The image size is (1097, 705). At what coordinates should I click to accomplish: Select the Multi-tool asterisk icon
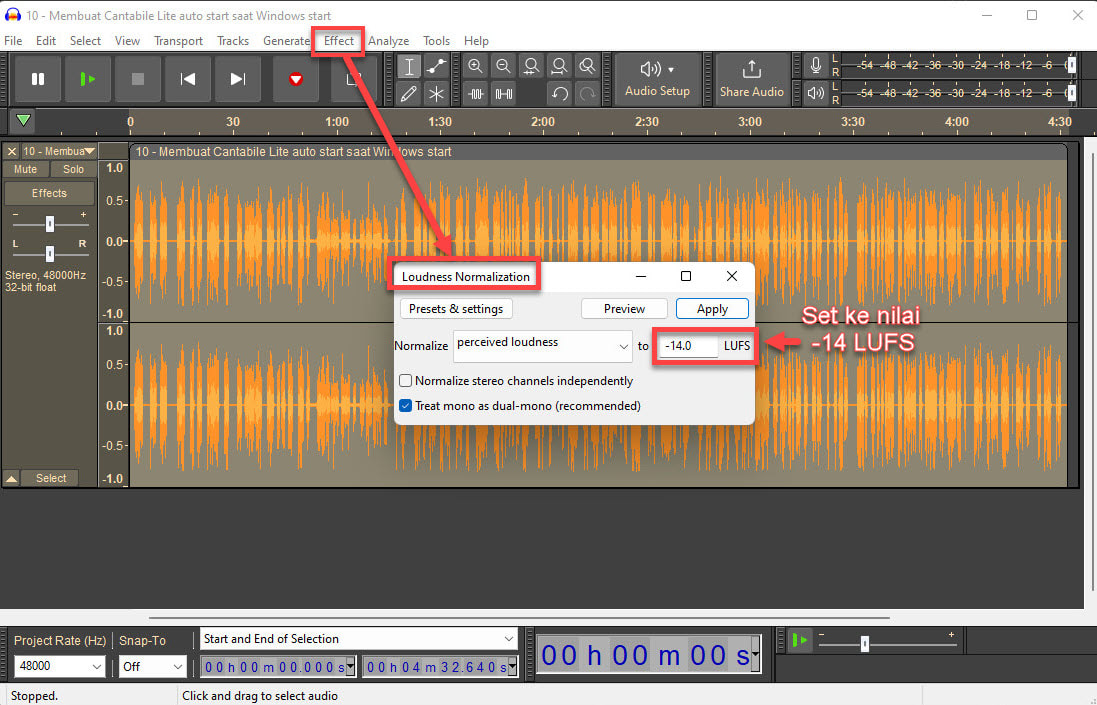436,93
